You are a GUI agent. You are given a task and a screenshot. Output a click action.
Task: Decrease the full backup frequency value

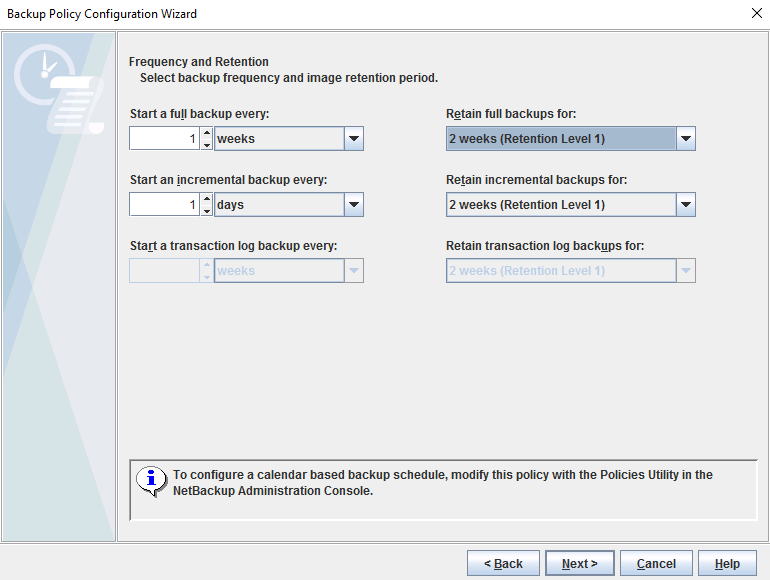207,145
